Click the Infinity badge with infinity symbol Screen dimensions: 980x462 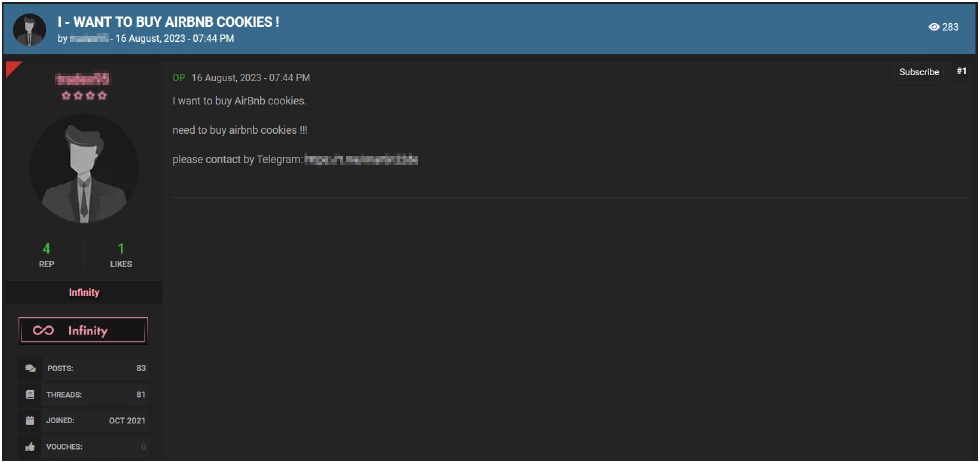pyautogui.click(x=84, y=330)
